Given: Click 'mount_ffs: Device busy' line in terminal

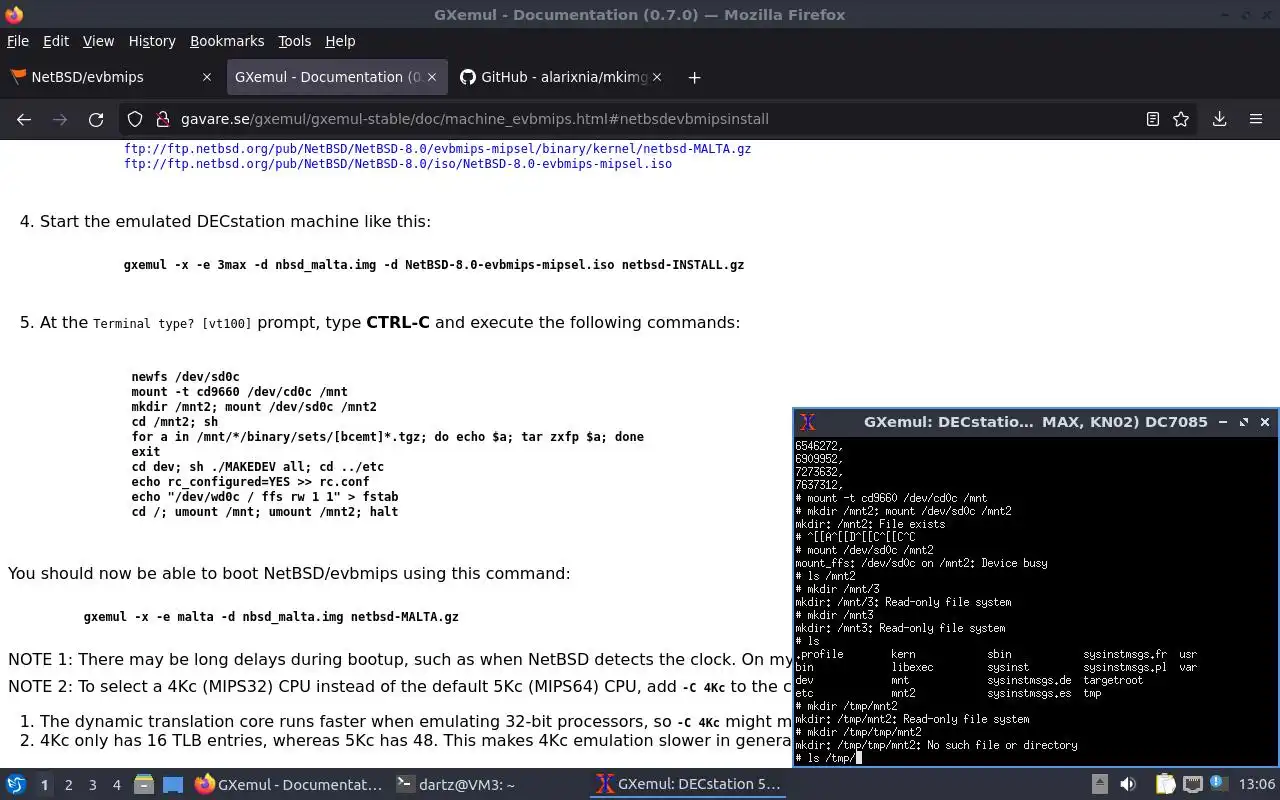Looking at the screenshot, I should pyautogui.click(x=921, y=563).
